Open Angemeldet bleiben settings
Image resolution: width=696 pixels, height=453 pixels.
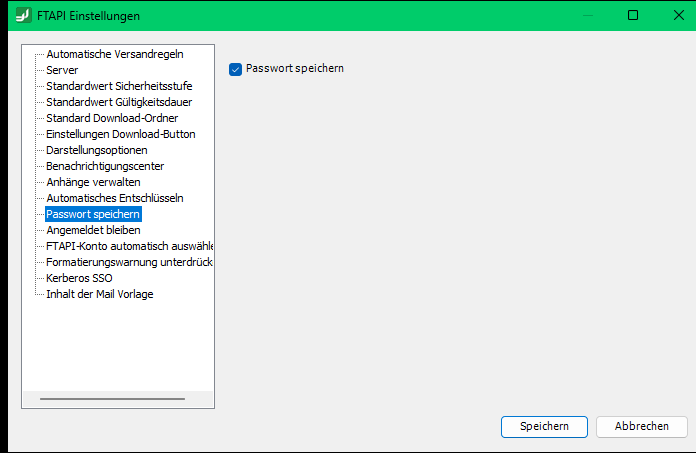[x=93, y=230]
